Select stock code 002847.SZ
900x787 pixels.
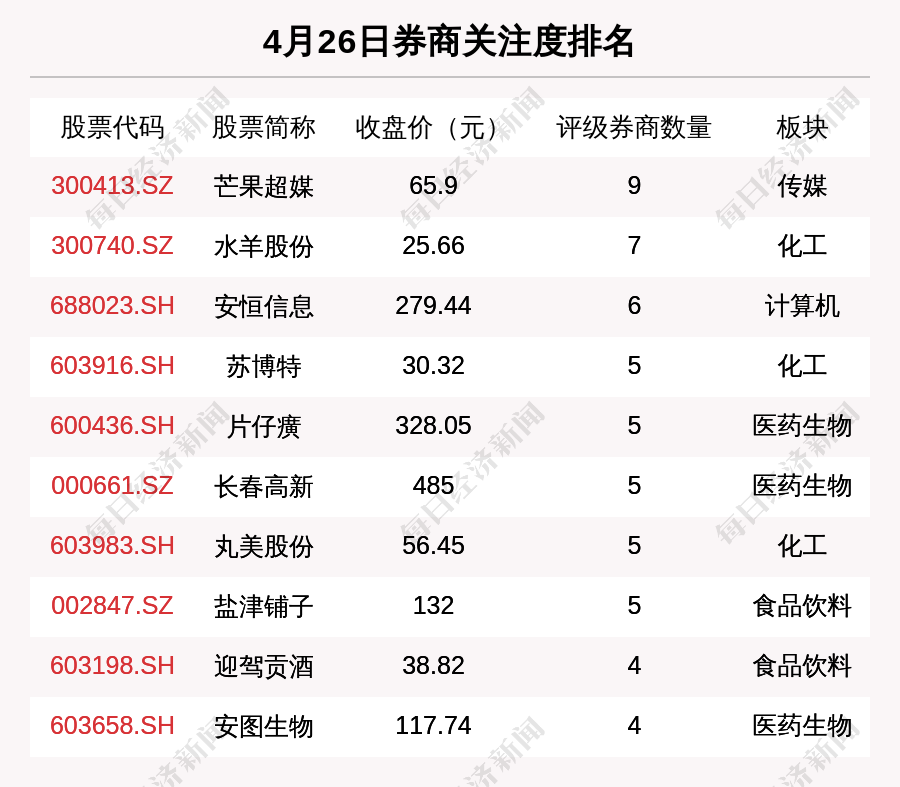[112, 606]
